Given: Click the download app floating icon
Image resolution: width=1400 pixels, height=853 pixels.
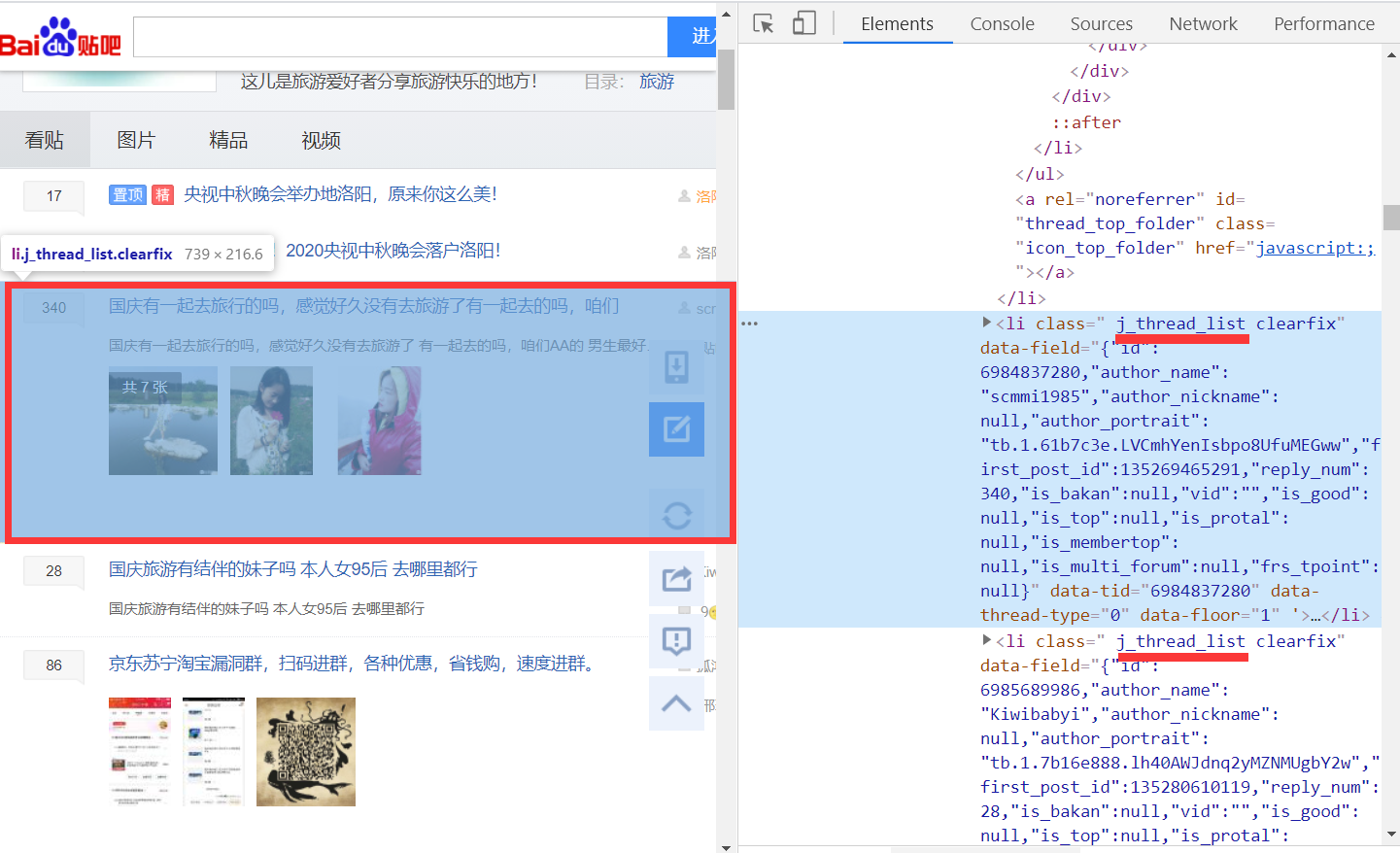Looking at the screenshot, I should [x=676, y=367].
